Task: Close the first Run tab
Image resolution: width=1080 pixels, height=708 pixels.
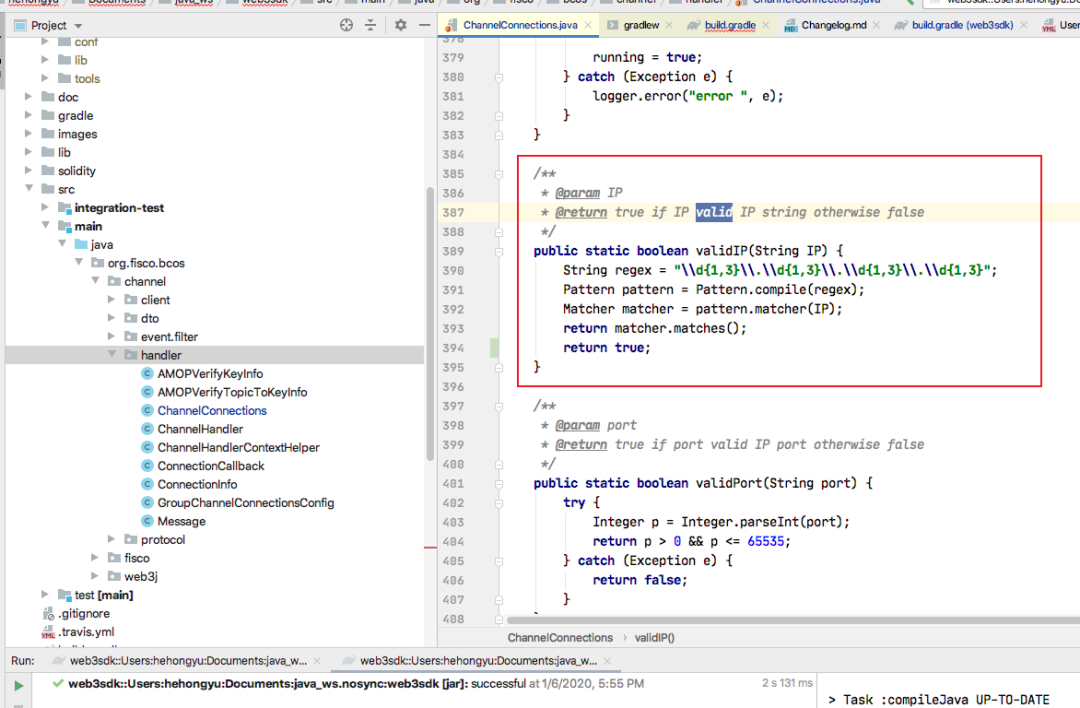Action: tap(317, 660)
